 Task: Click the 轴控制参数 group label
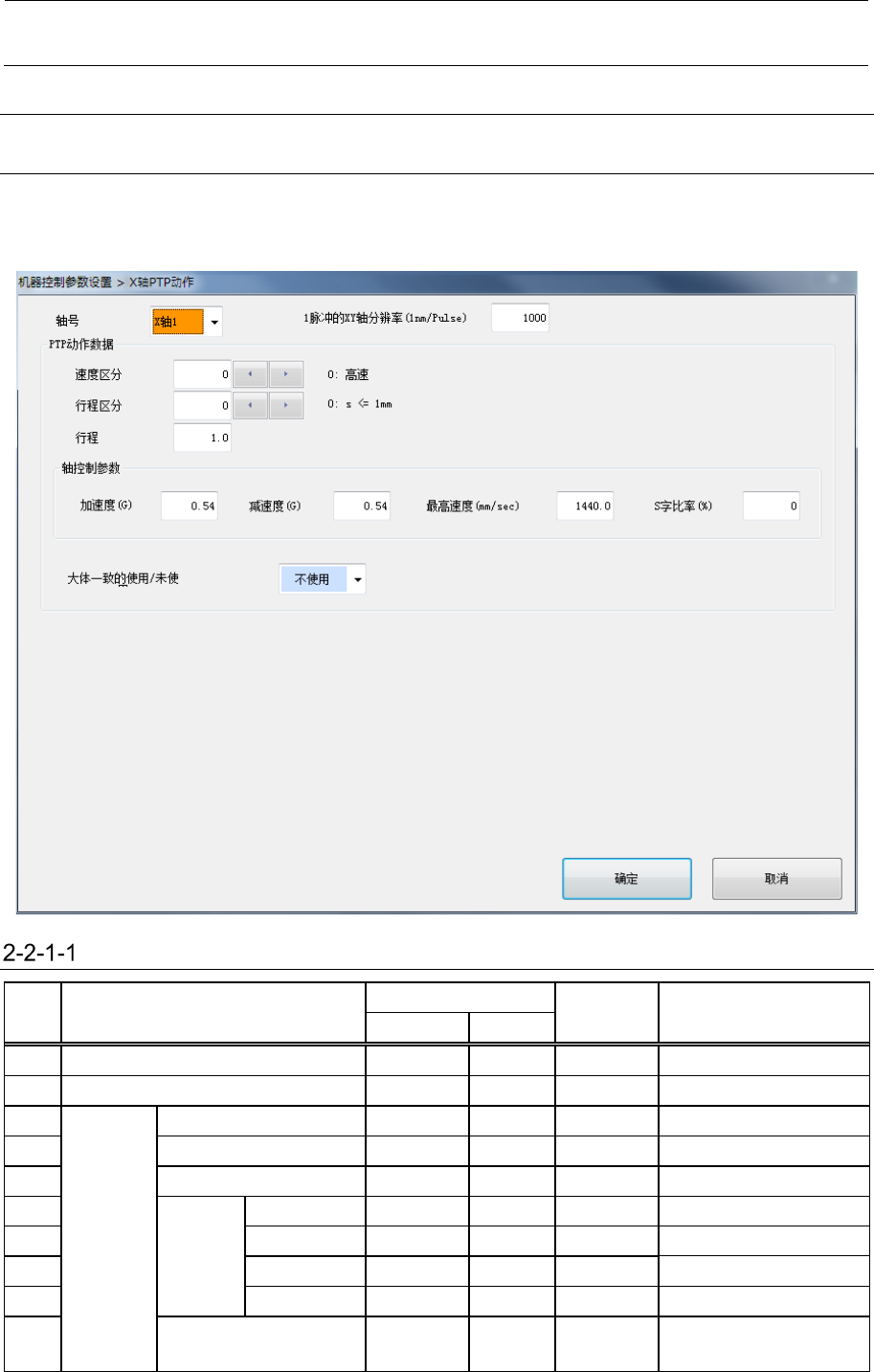pyautogui.click(x=92, y=468)
